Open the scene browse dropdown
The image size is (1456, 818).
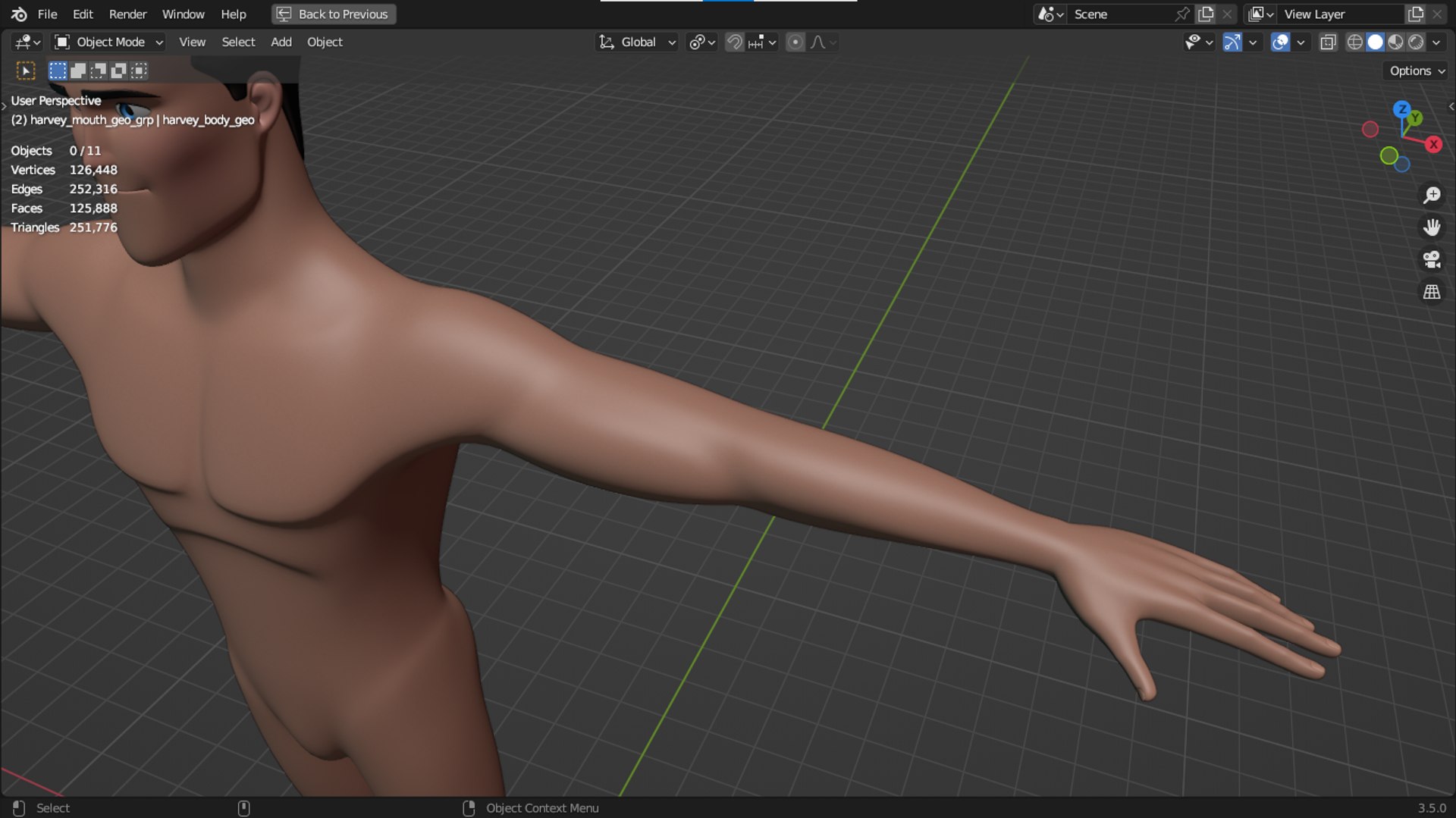click(x=1051, y=14)
